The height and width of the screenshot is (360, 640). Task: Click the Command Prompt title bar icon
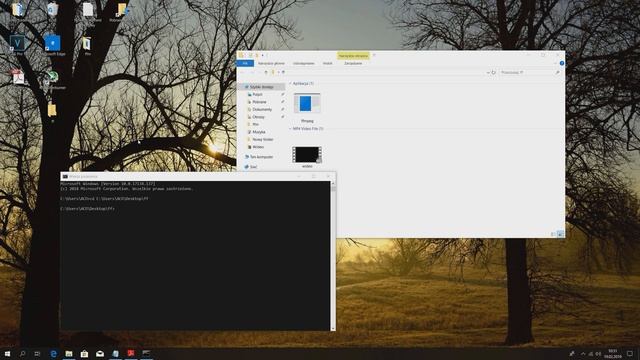65,176
